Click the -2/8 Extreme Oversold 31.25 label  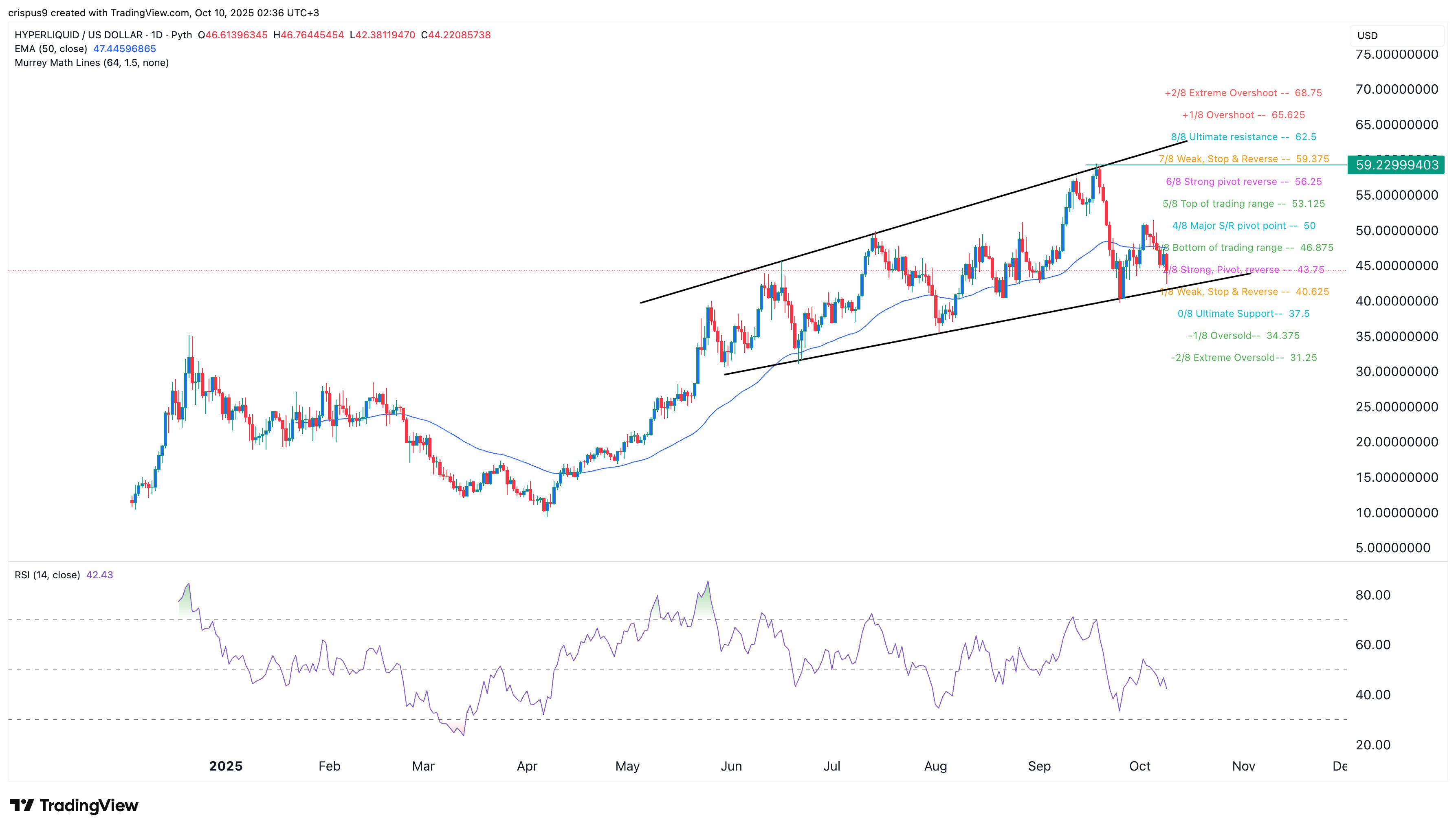1243,358
